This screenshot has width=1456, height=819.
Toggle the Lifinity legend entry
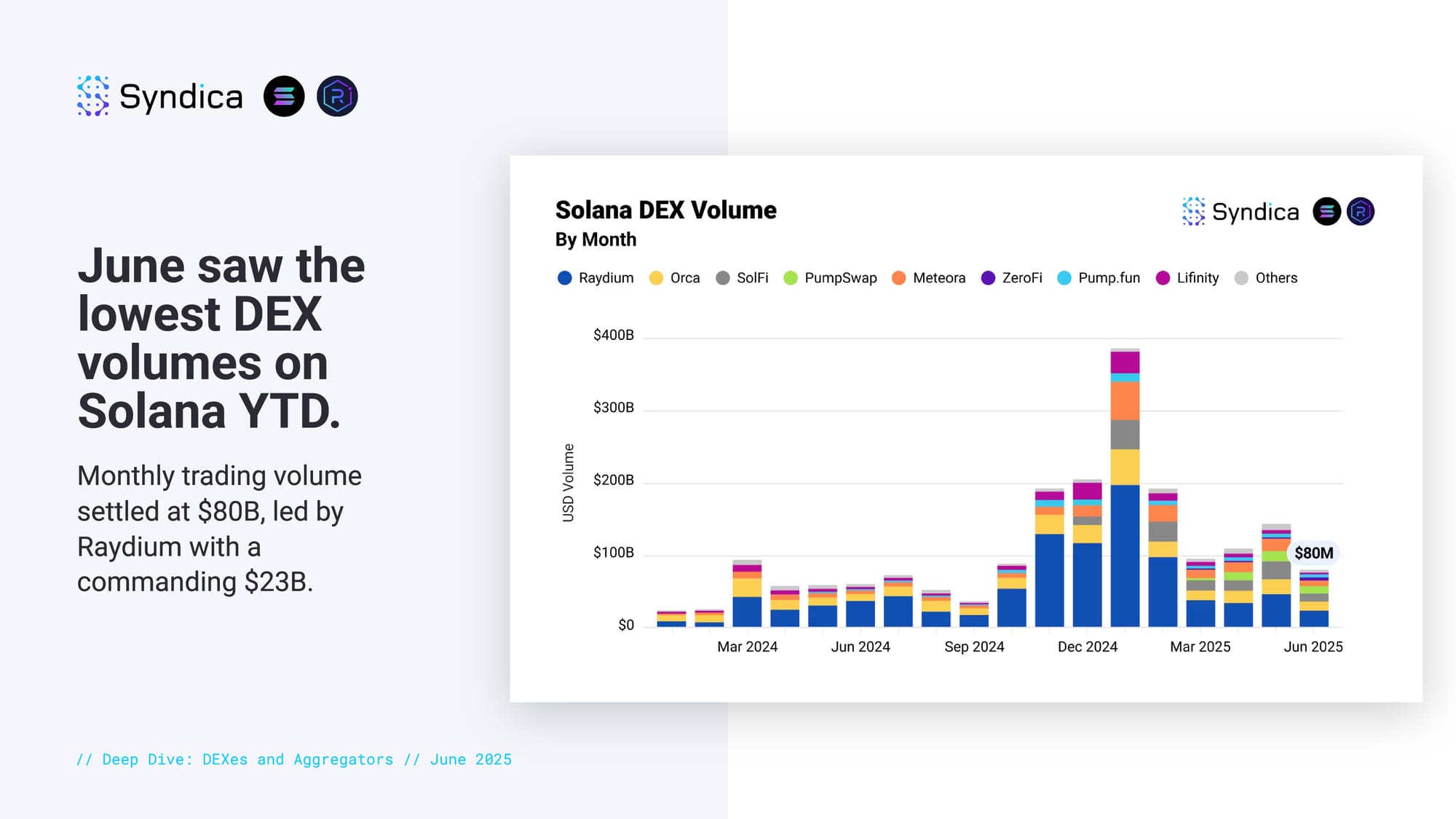(x=1187, y=278)
